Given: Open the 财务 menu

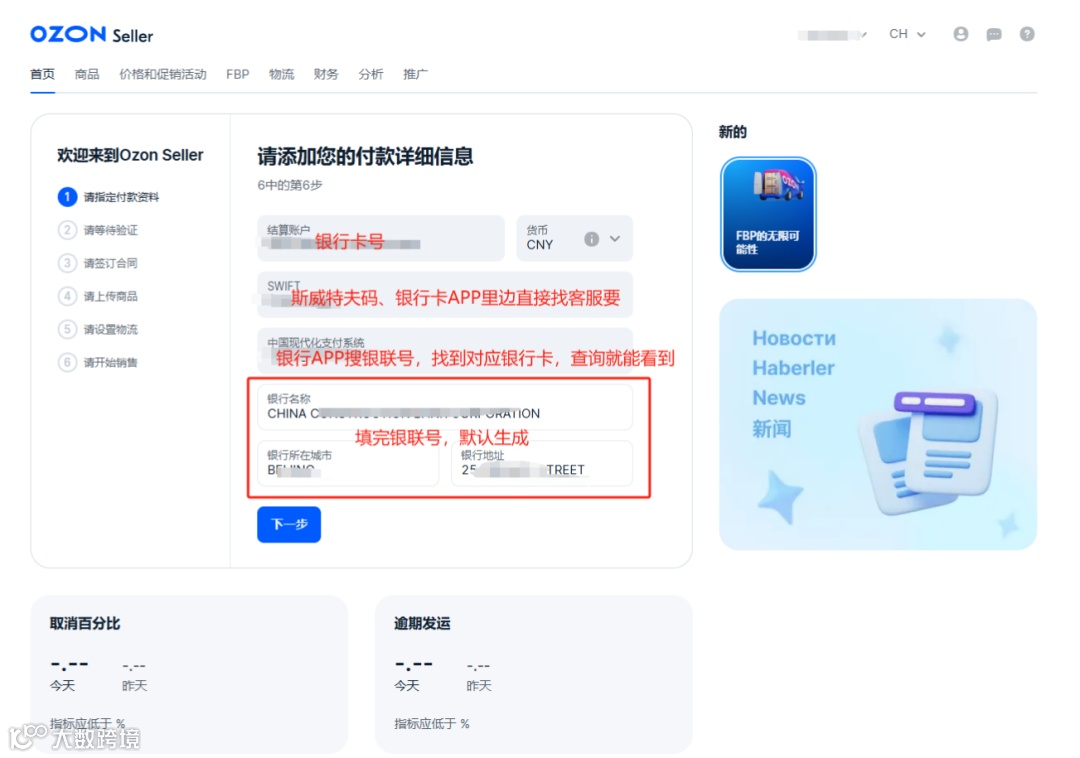Looking at the screenshot, I should pos(326,74).
